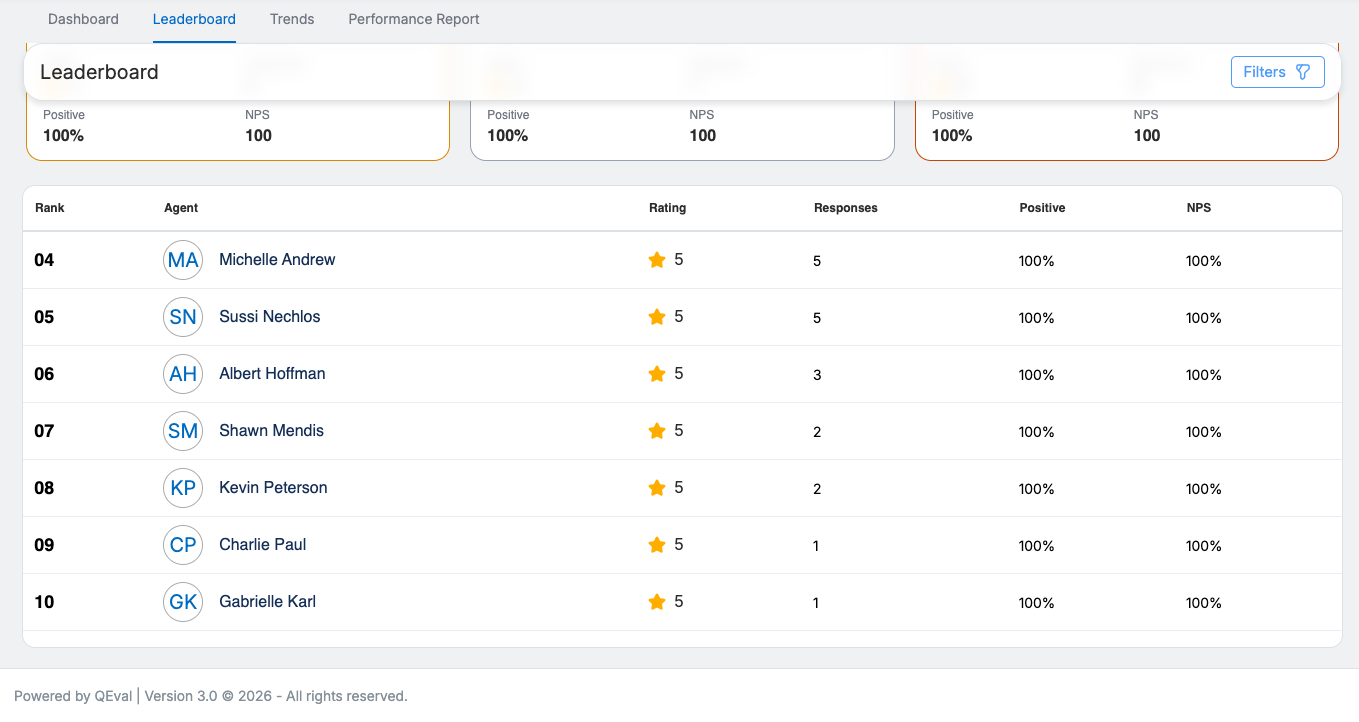The image size is (1359, 722).
Task: Sort by the Rating column header
Action: [667, 208]
